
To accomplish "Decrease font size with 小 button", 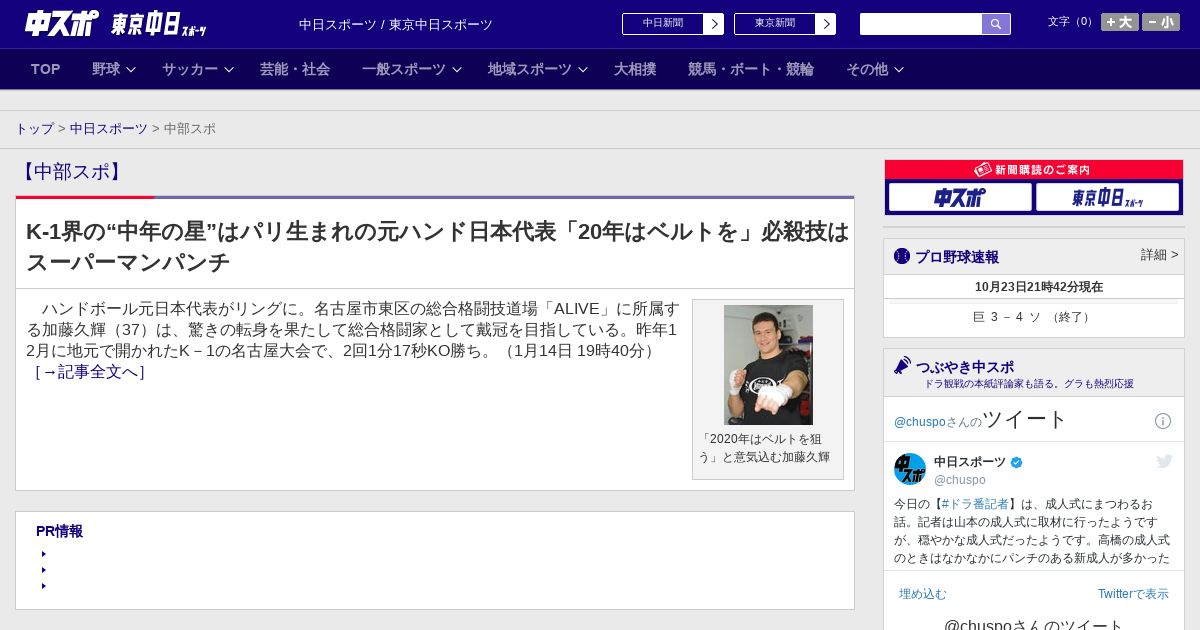I will point(1161,22).
